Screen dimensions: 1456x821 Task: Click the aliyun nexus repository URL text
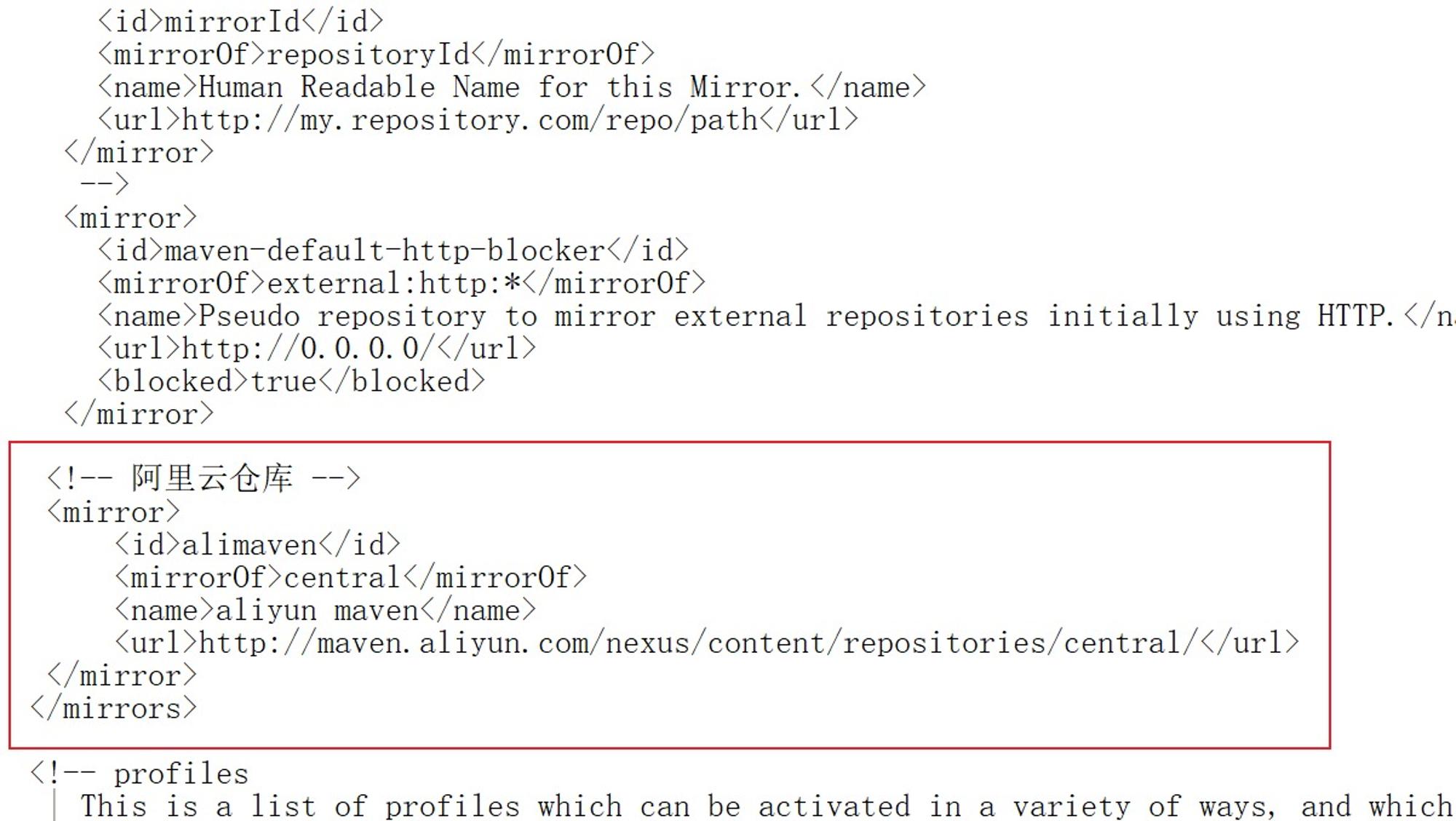698,643
